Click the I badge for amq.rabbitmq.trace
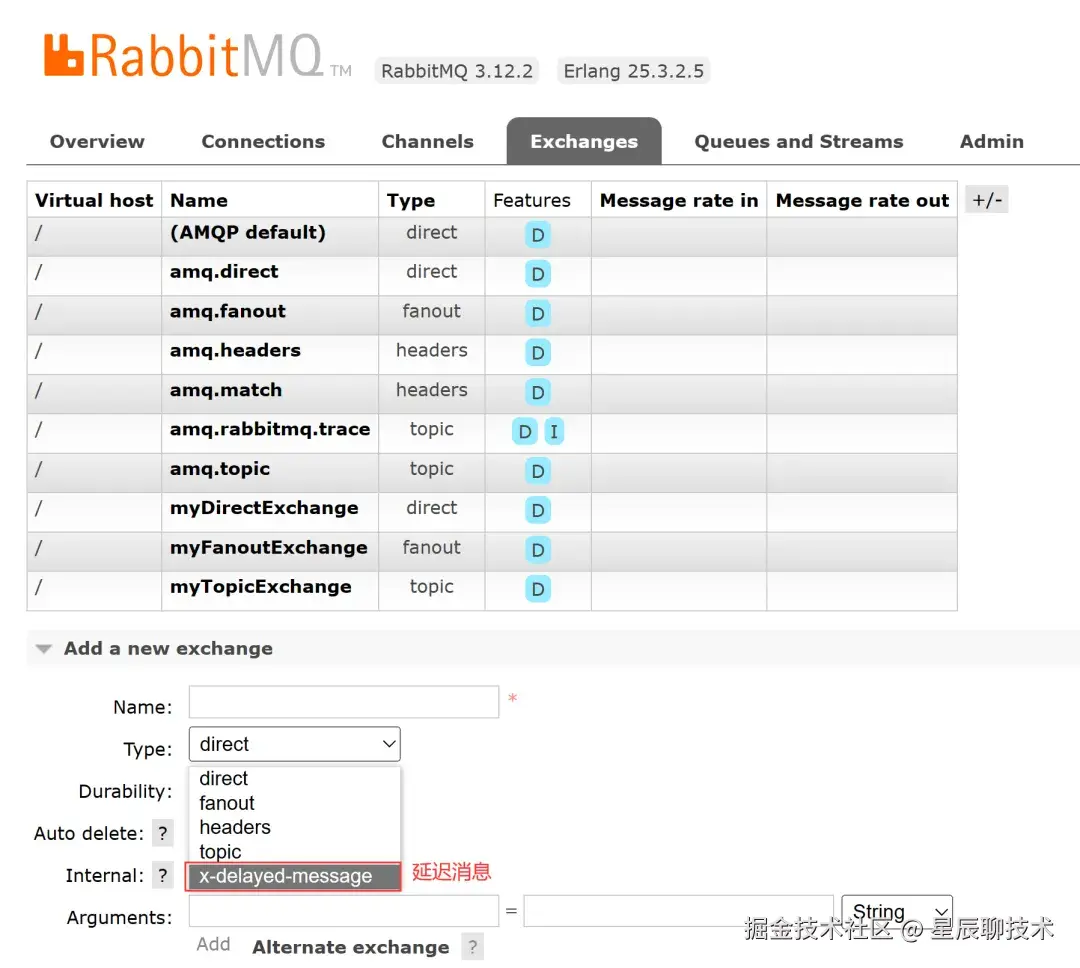1080x968 pixels. (x=554, y=431)
